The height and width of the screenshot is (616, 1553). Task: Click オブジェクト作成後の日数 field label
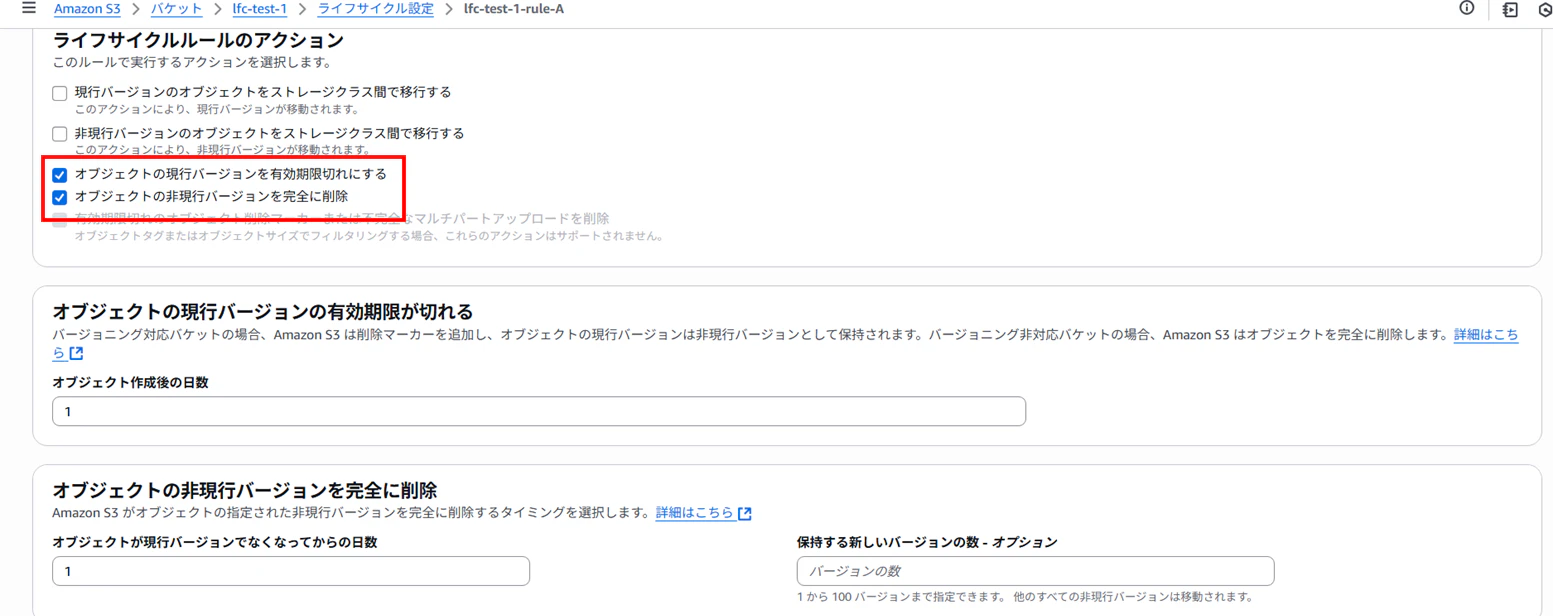pyautogui.click(x=130, y=382)
